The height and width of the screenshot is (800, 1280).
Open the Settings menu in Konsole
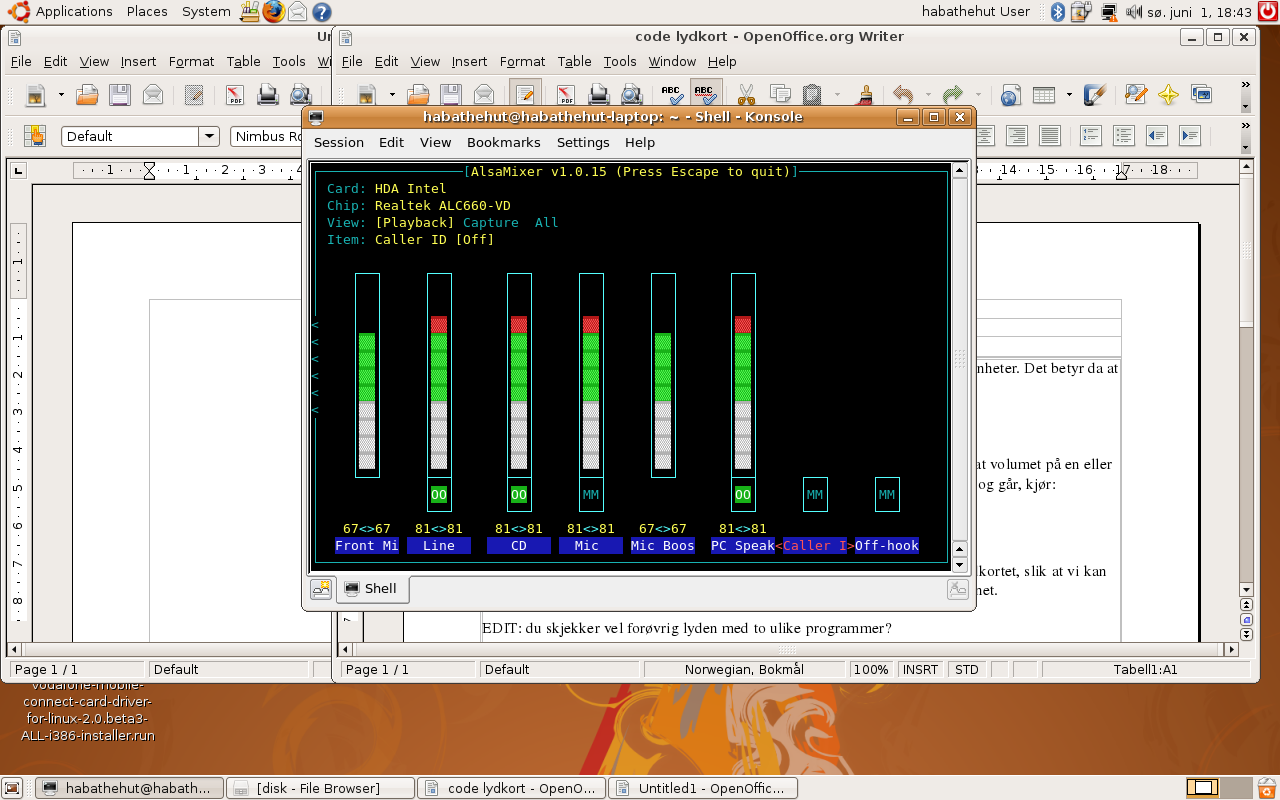583,142
